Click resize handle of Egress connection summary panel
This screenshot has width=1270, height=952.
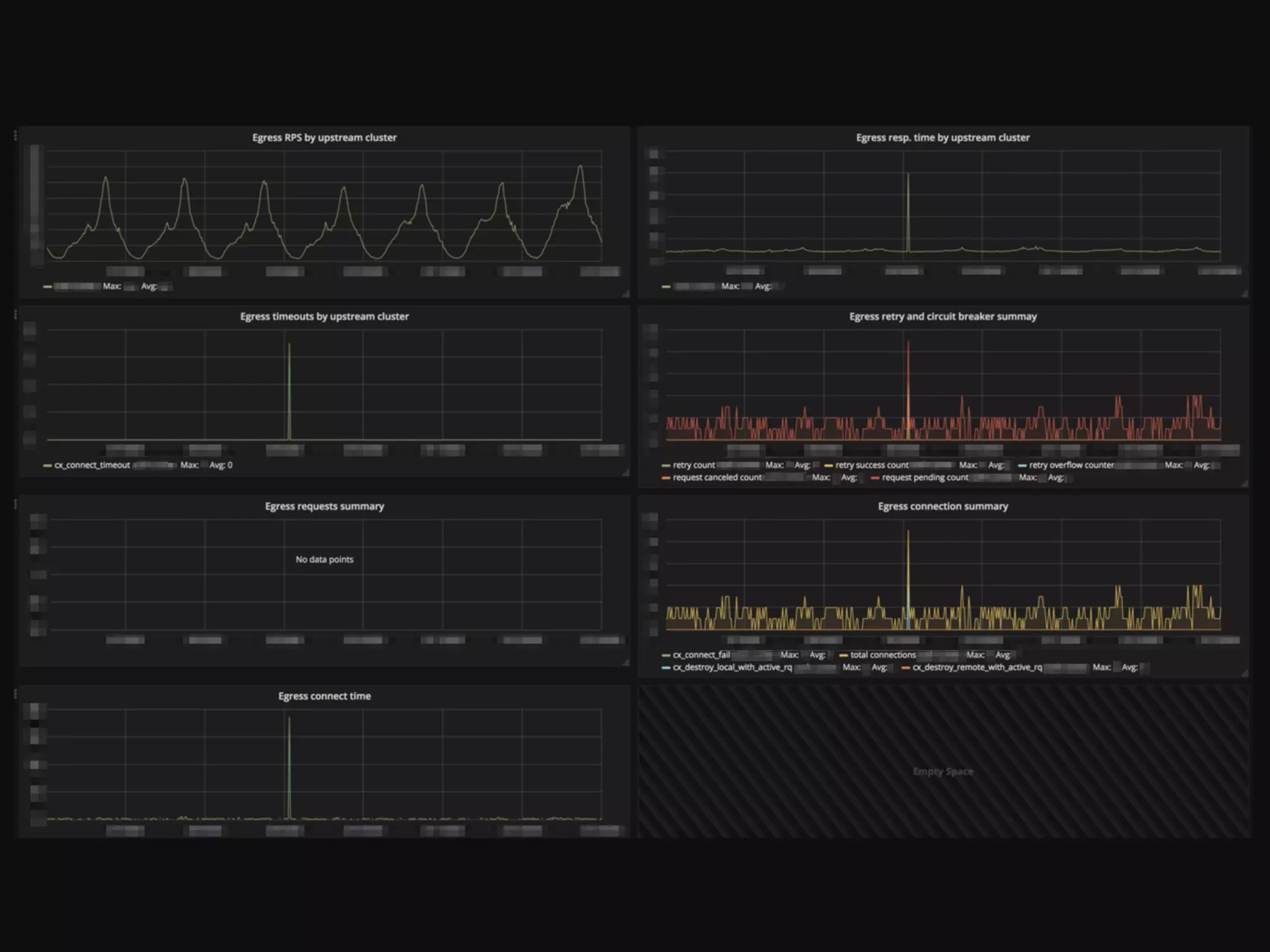(x=1244, y=672)
